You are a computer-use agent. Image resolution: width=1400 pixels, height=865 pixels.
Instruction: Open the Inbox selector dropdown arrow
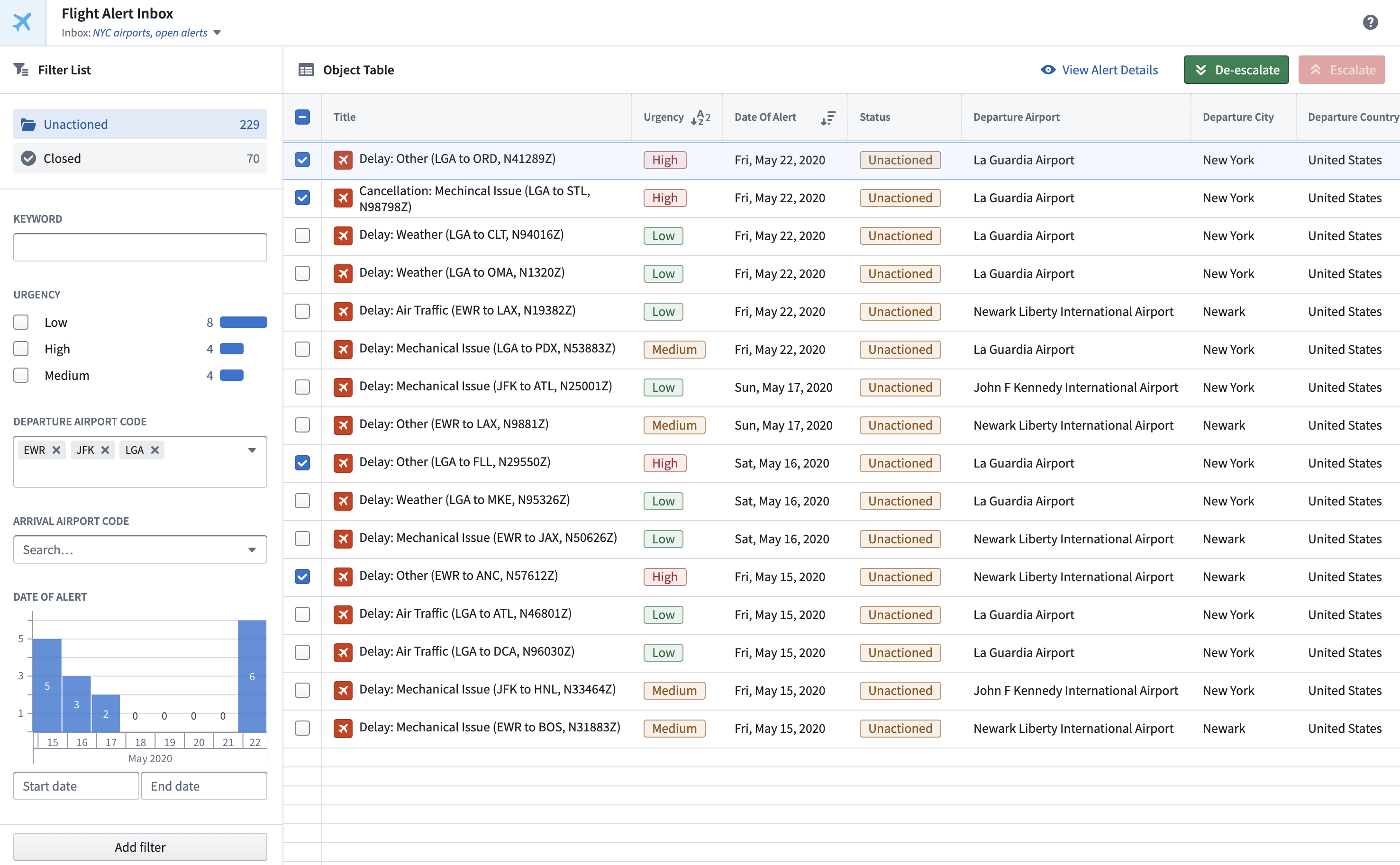coord(217,33)
